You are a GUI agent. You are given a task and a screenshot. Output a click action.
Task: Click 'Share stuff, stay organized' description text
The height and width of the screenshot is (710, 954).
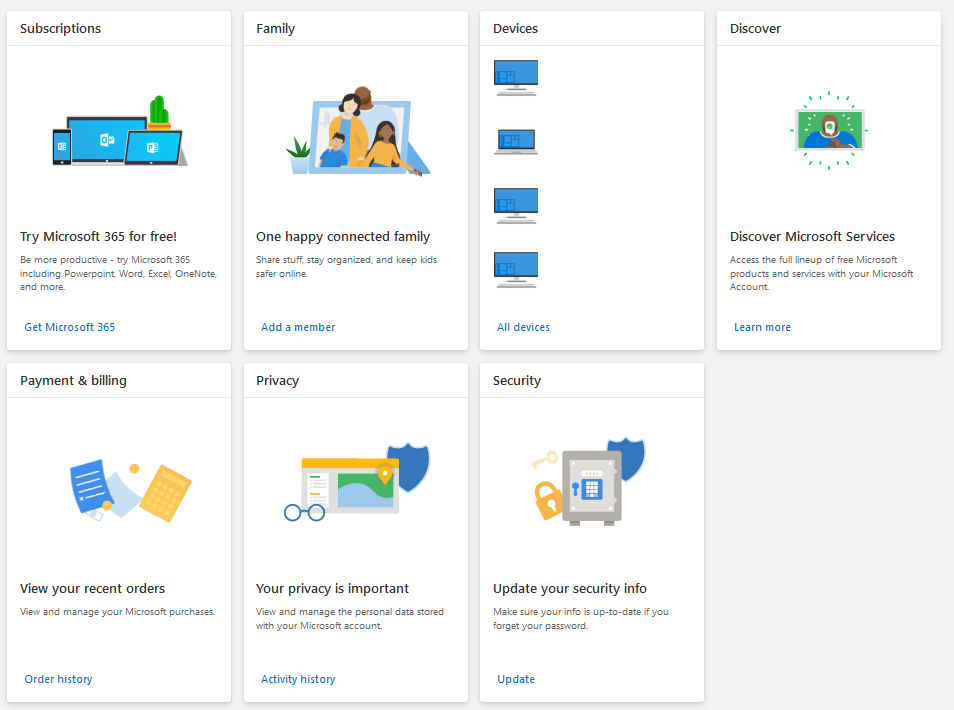coord(346,266)
